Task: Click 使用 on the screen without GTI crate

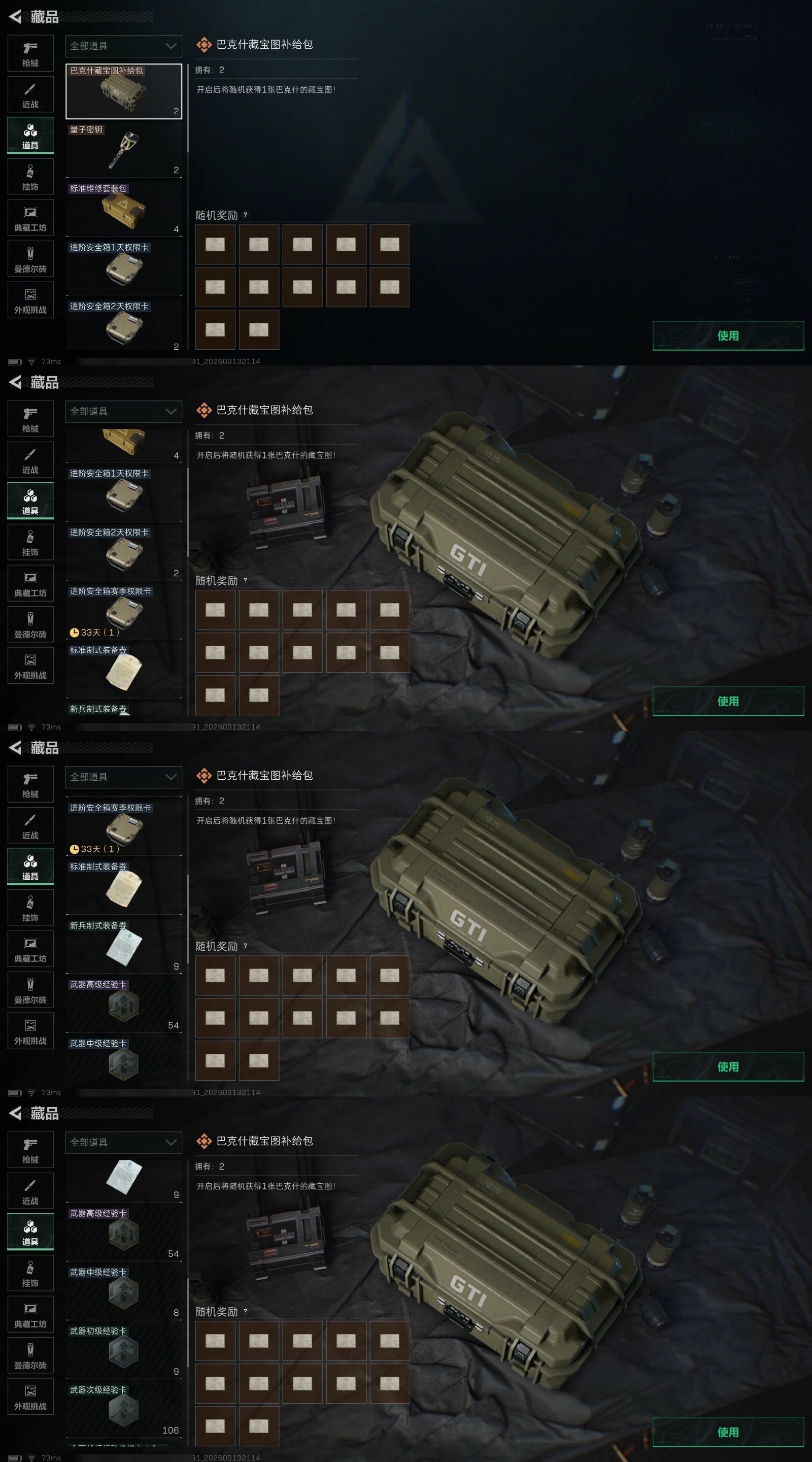Action: click(728, 336)
